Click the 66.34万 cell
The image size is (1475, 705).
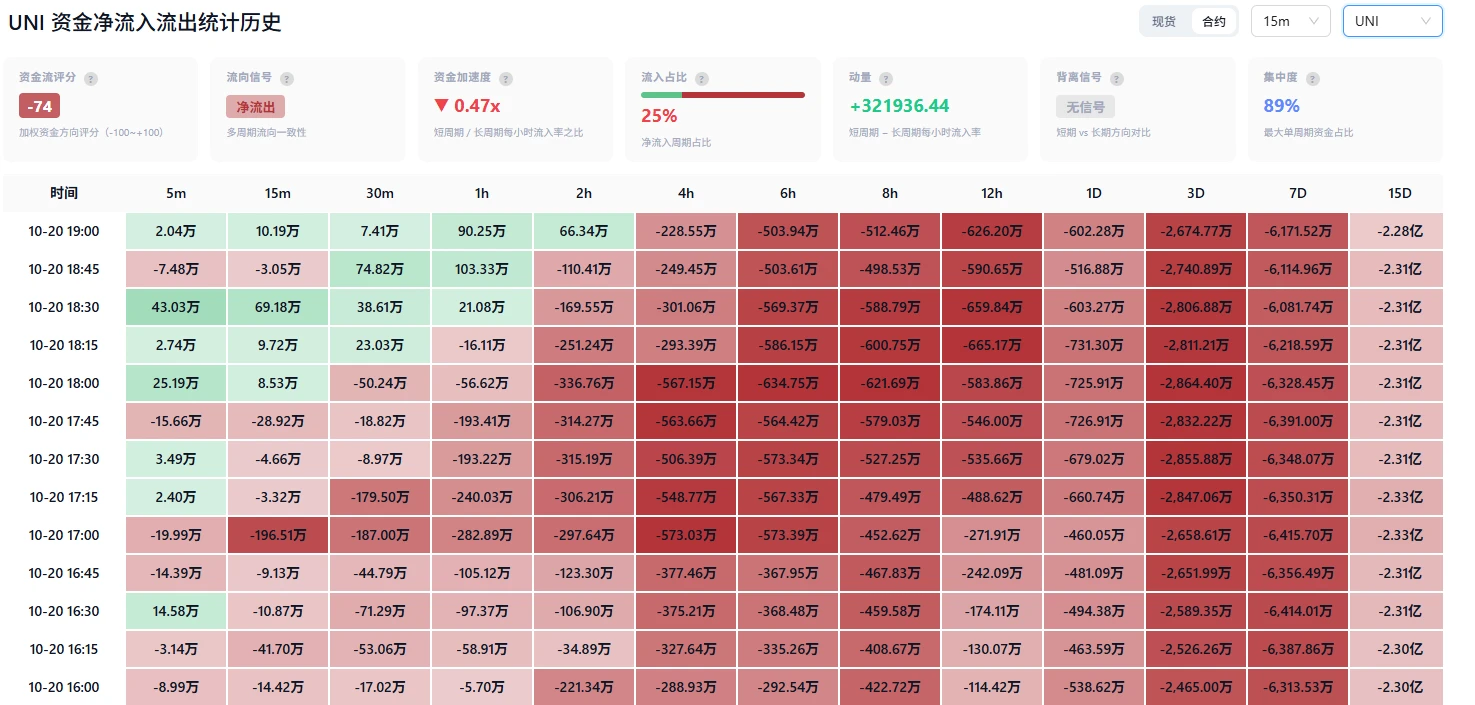click(x=584, y=231)
